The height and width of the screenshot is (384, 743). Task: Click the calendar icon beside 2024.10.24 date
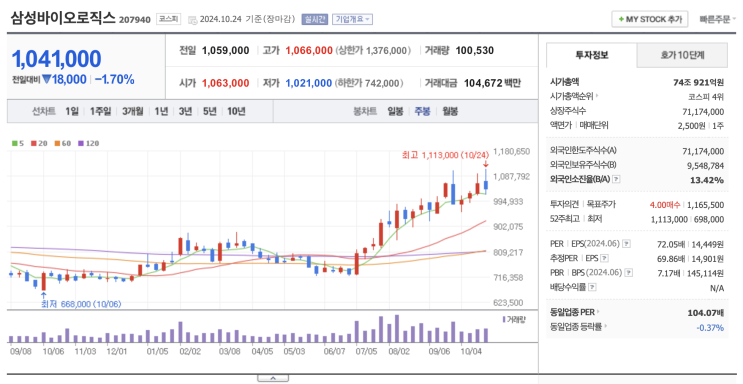[192, 19]
